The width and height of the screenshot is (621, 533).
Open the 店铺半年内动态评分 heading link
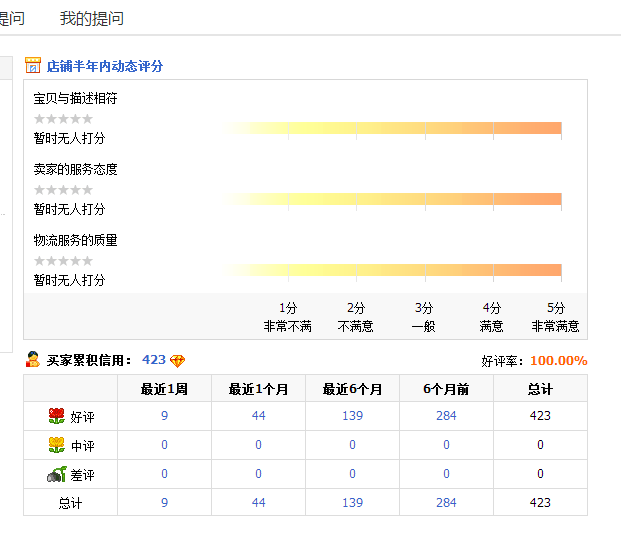coord(105,66)
